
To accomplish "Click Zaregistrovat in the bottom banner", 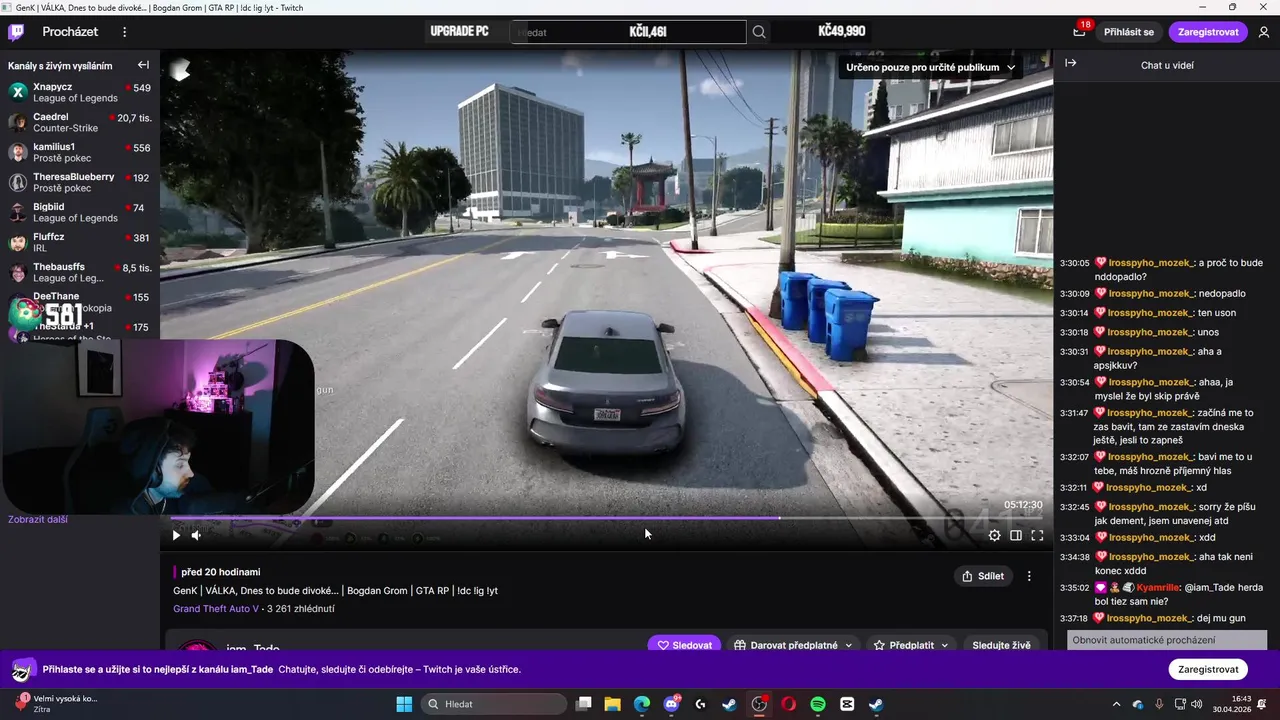I will (1208, 669).
